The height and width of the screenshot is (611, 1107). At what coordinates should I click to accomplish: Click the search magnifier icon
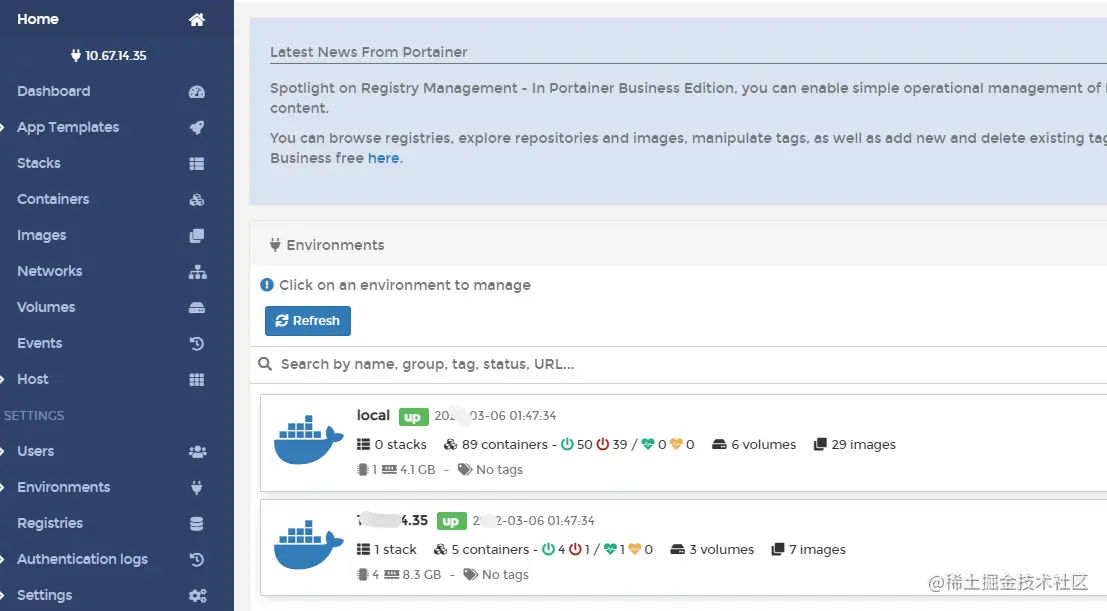265,364
